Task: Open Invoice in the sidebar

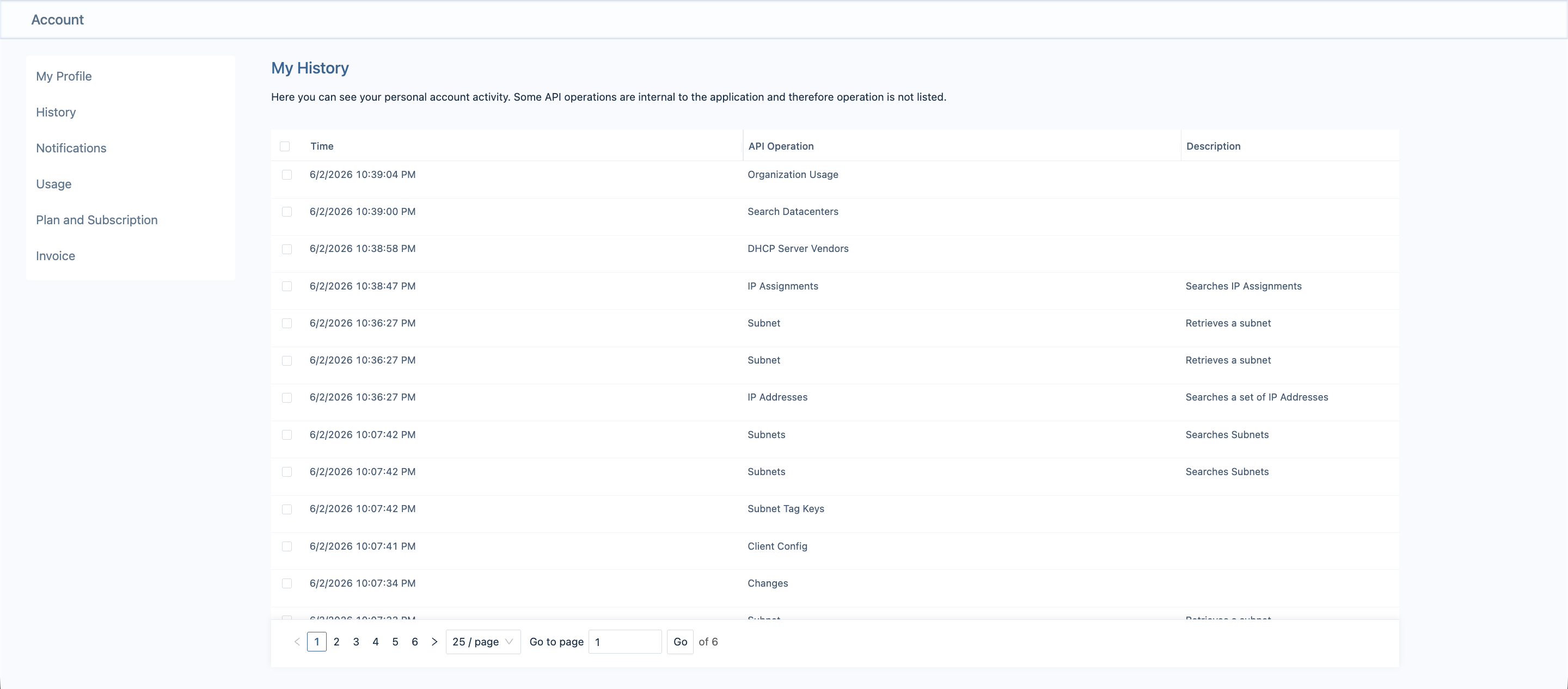Action: [56, 256]
